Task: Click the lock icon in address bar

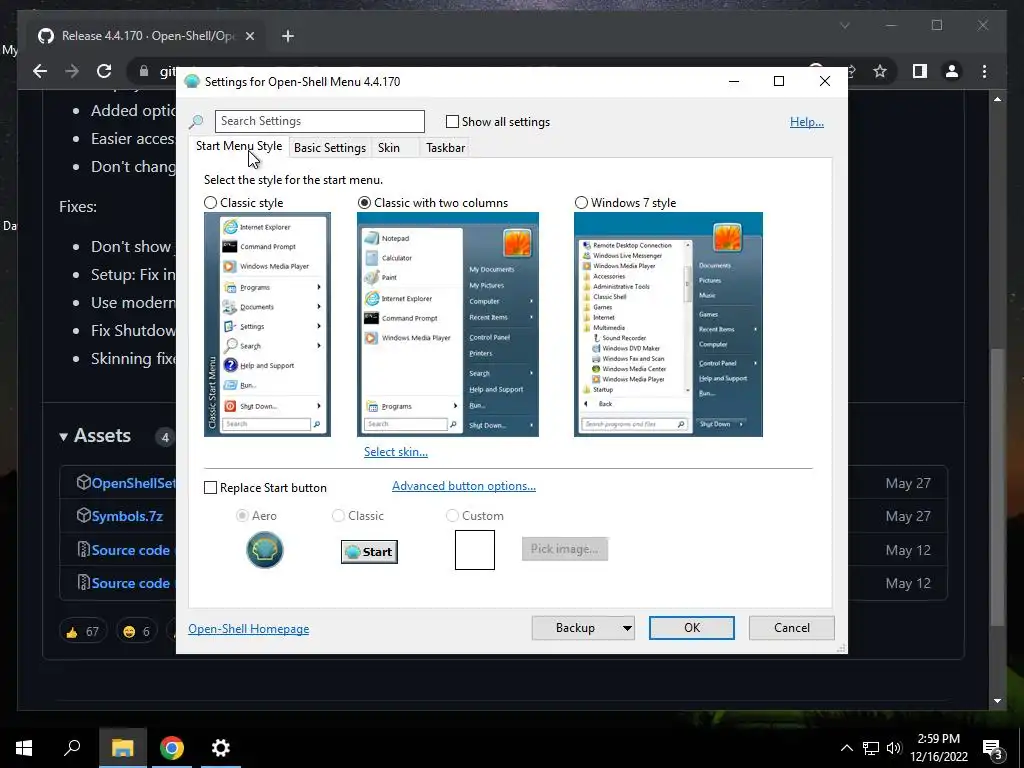Action: pos(143,71)
